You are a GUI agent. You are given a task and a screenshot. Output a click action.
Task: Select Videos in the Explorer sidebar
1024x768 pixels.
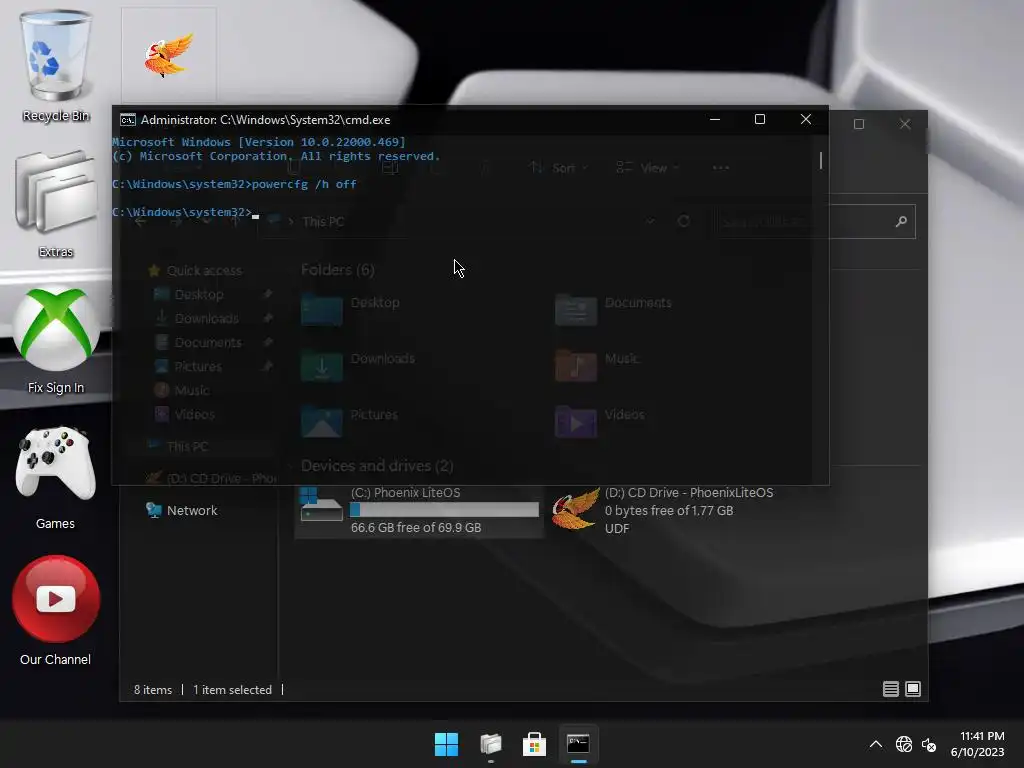[x=195, y=414]
